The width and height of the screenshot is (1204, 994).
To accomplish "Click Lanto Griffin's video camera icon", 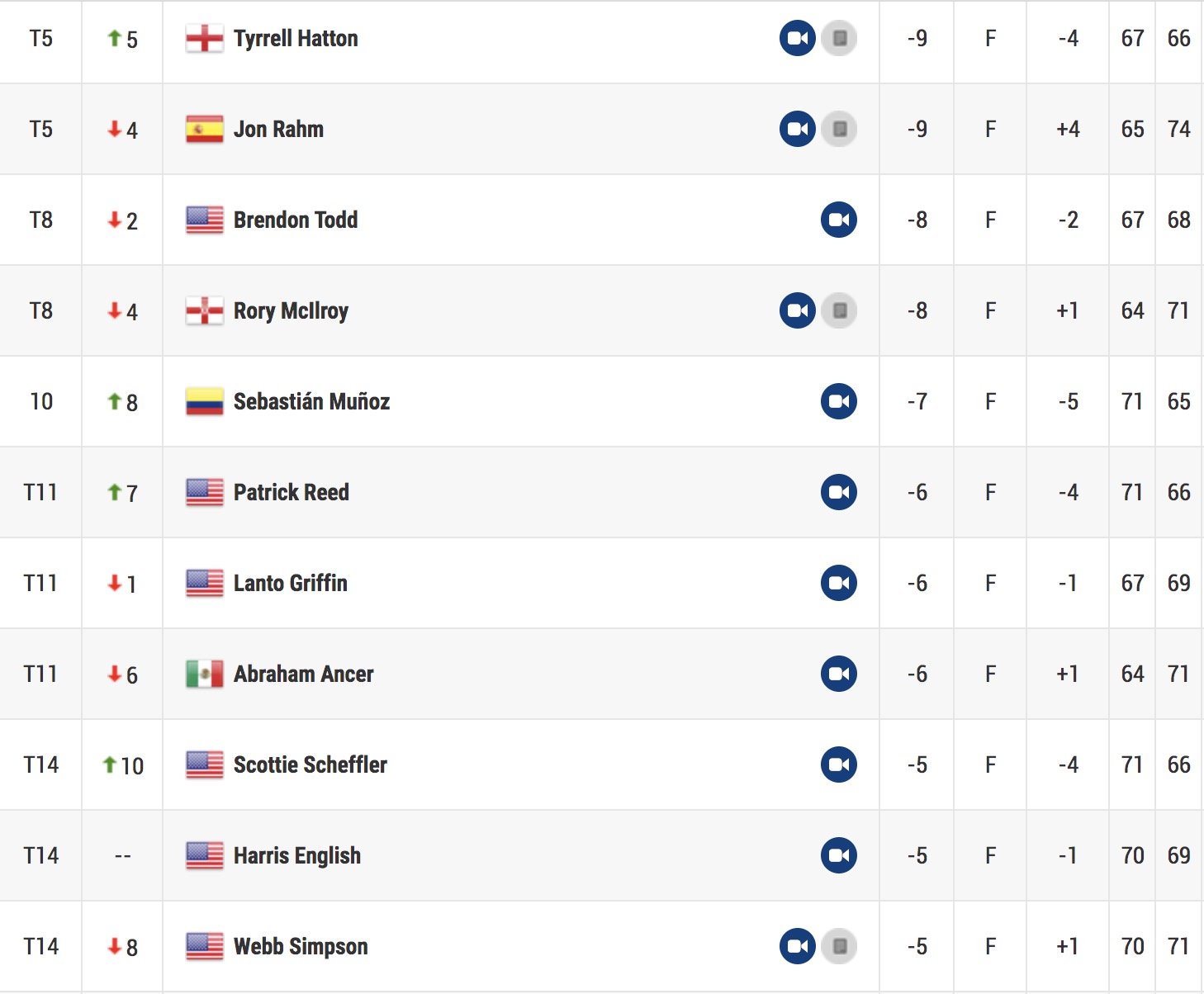I will point(839,583).
